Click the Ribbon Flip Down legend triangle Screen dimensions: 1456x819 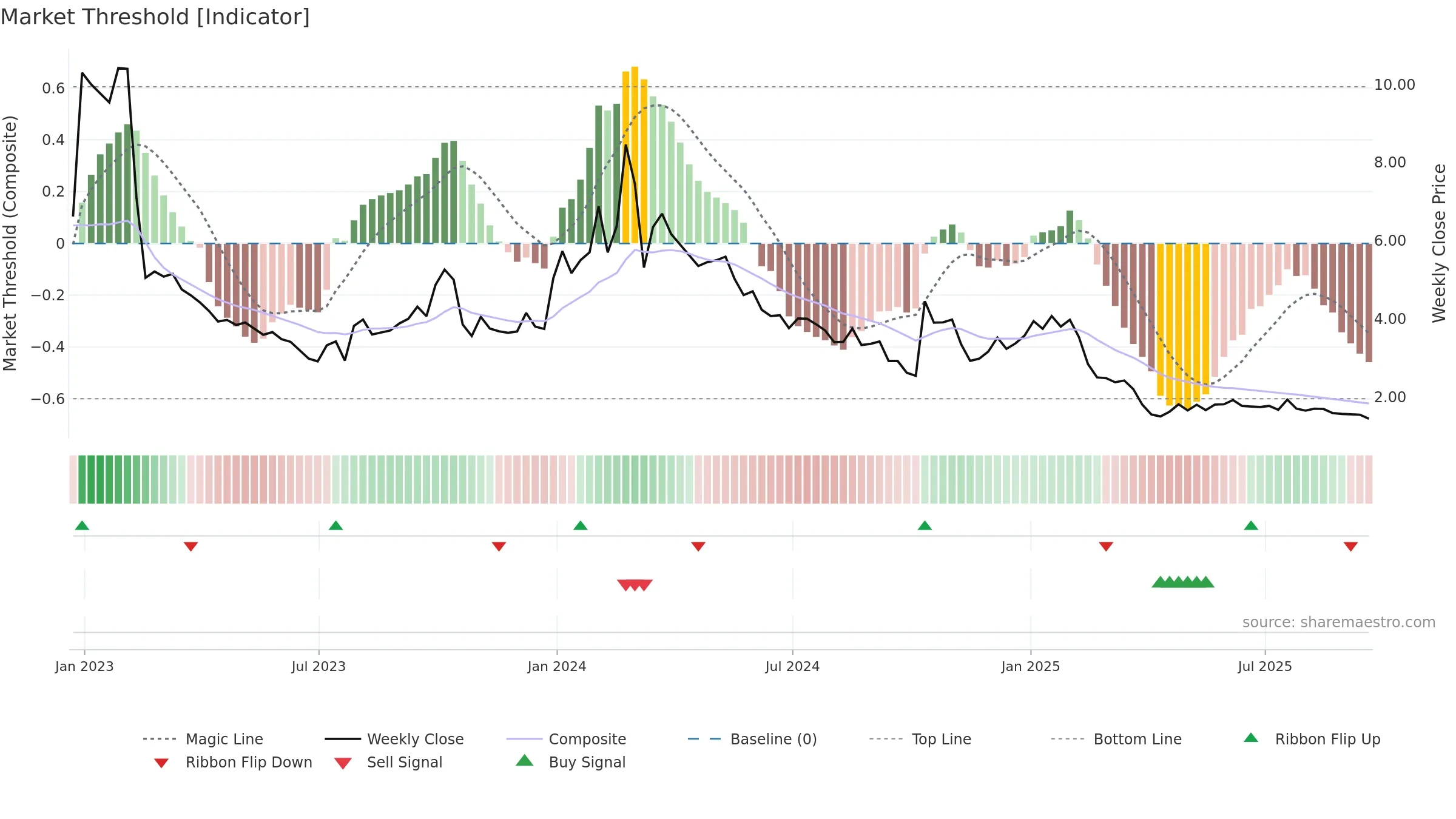pyautogui.click(x=161, y=763)
